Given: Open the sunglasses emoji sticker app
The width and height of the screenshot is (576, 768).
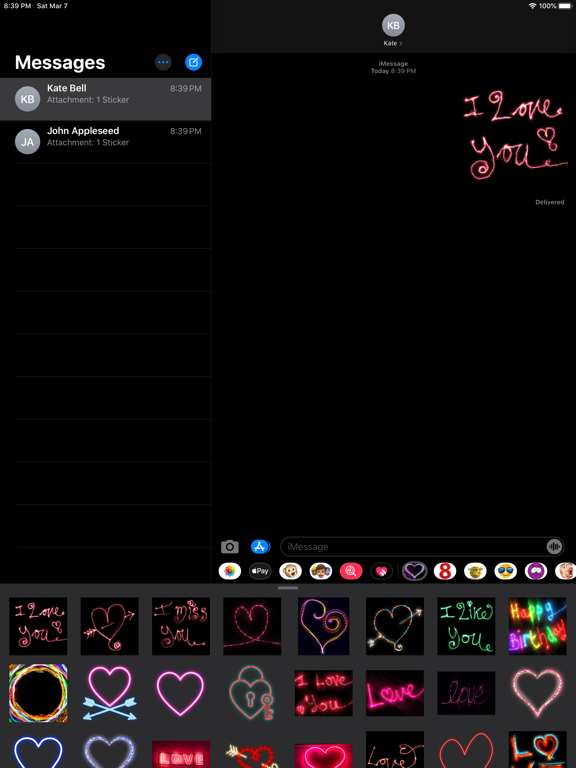Looking at the screenshot, I should click(505, 571).
